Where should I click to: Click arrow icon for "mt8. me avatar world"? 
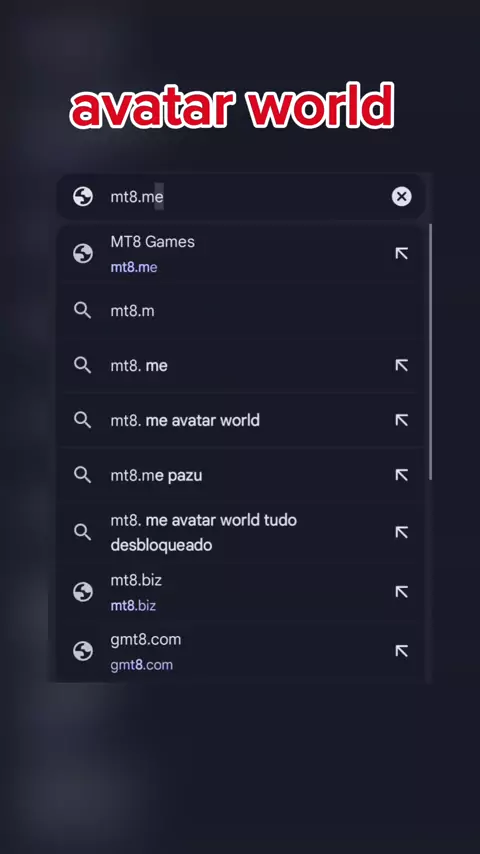(x=402, y=420)
